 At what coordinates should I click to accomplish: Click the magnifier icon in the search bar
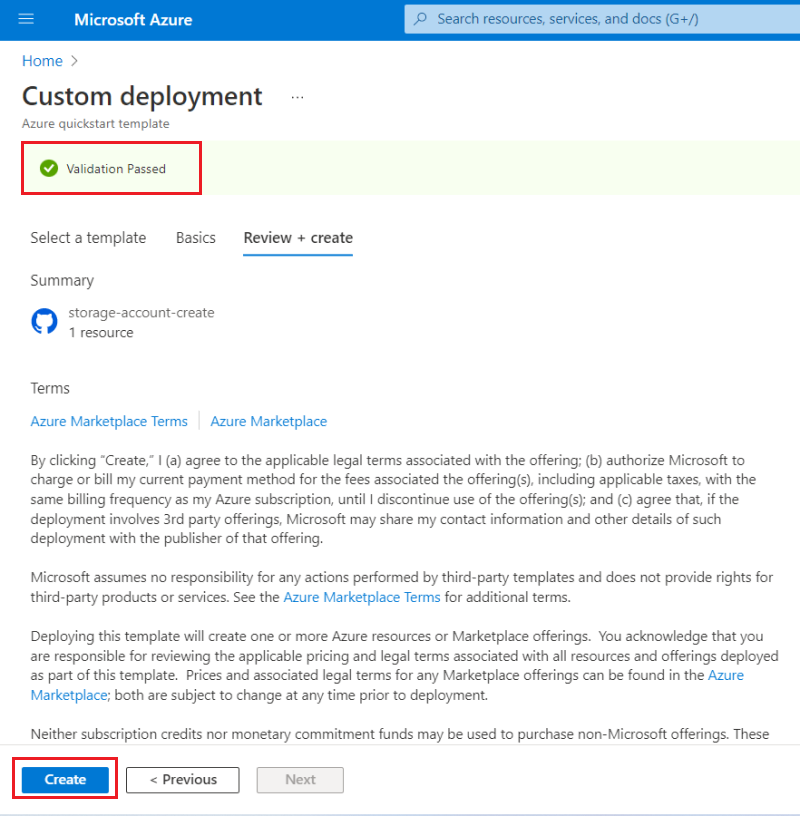(421, 19)
